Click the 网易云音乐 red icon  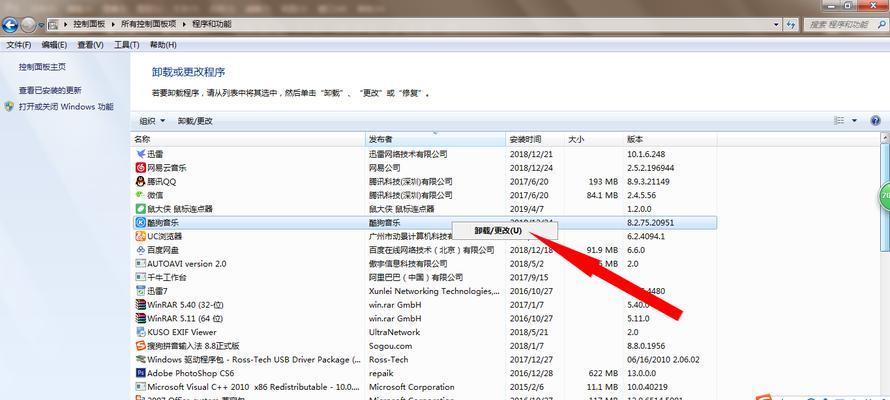tap(141, 167)
